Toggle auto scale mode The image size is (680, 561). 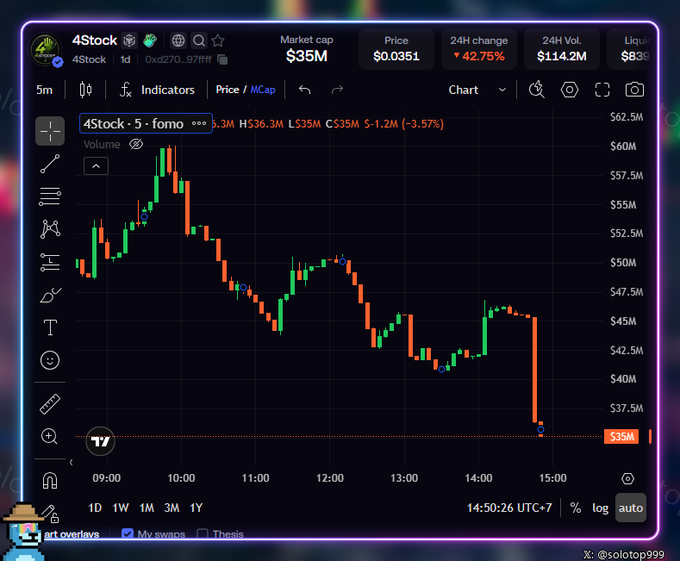click(x=631, y=508)
